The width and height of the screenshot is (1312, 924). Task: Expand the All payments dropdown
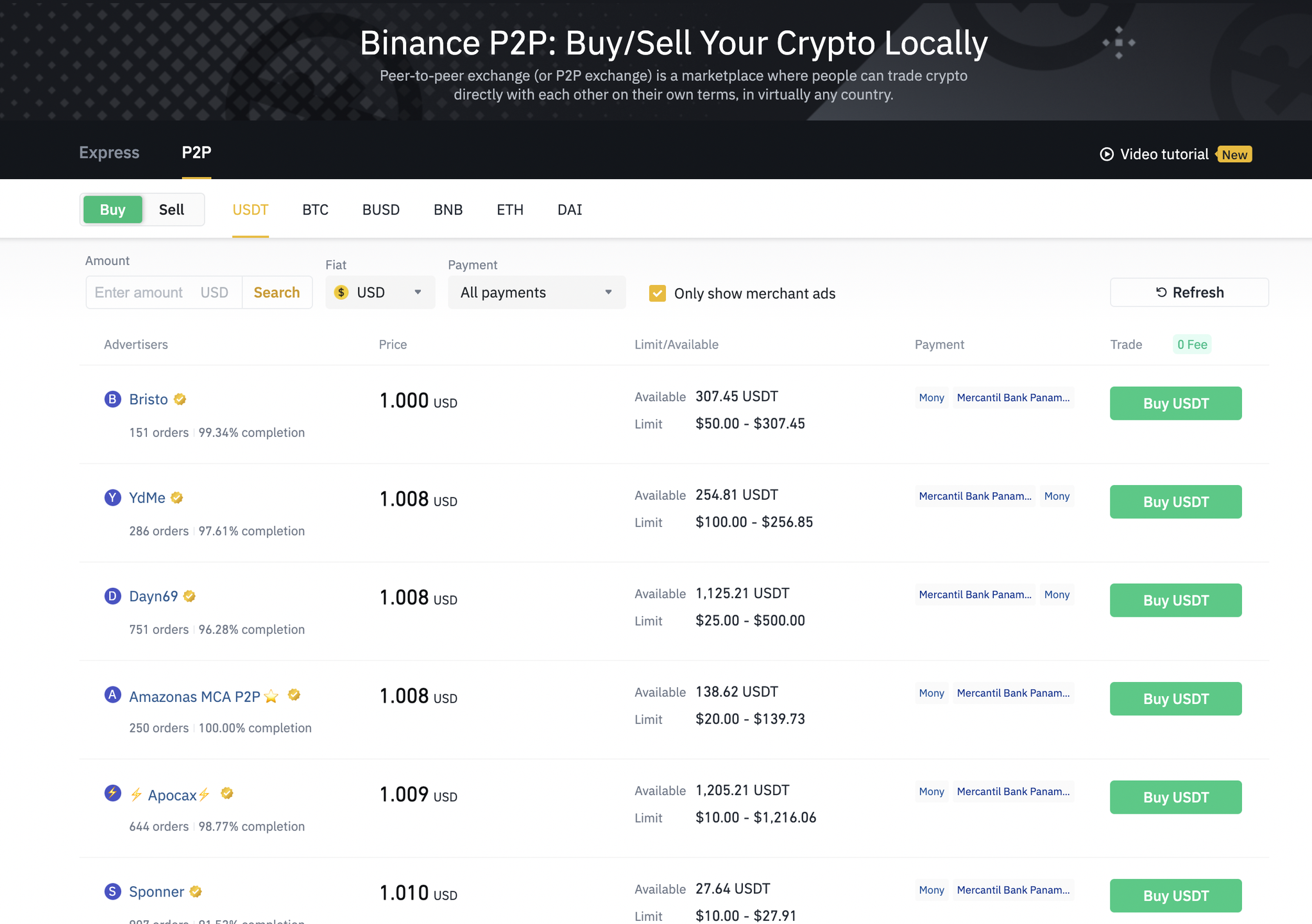tap(536, 292)
